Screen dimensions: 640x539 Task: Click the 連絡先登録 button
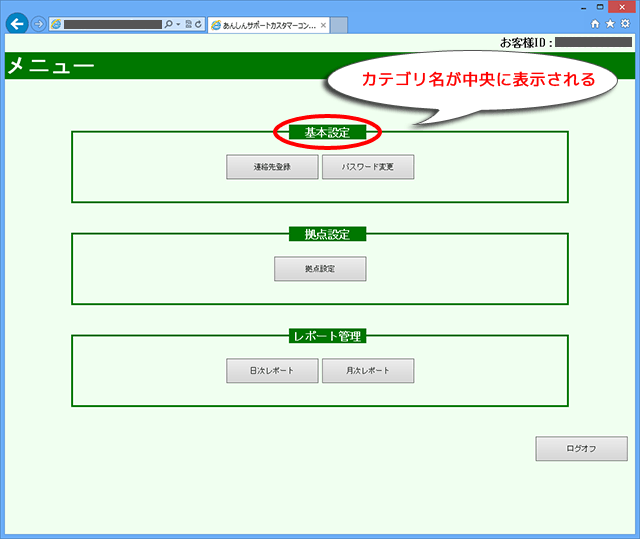272,167
